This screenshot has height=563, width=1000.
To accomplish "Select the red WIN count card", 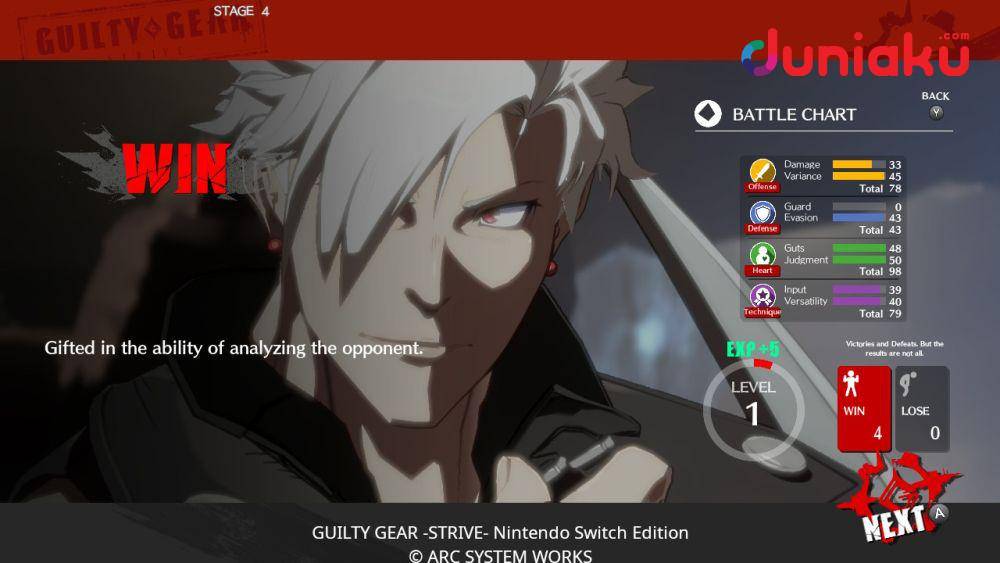I will [x=864, y=409].
